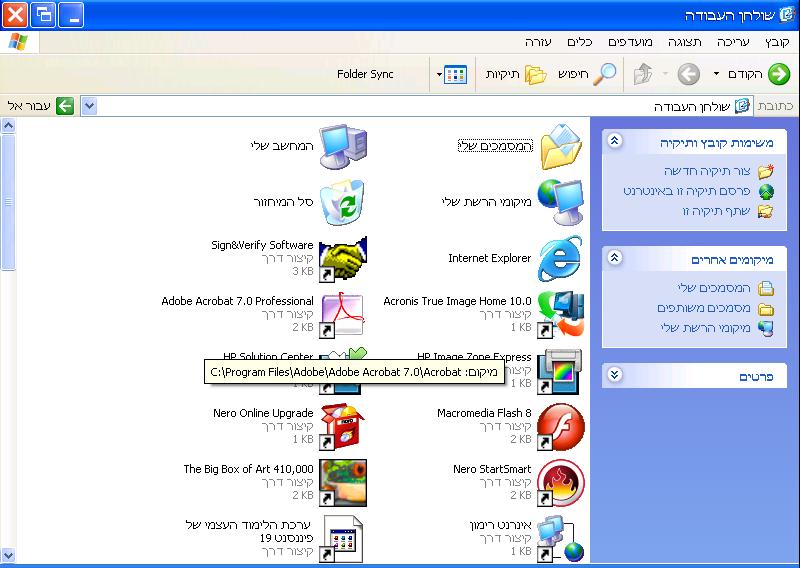
Task: Click the green Back (הקודם) arrow button
Action: click(x=779, y=75)
